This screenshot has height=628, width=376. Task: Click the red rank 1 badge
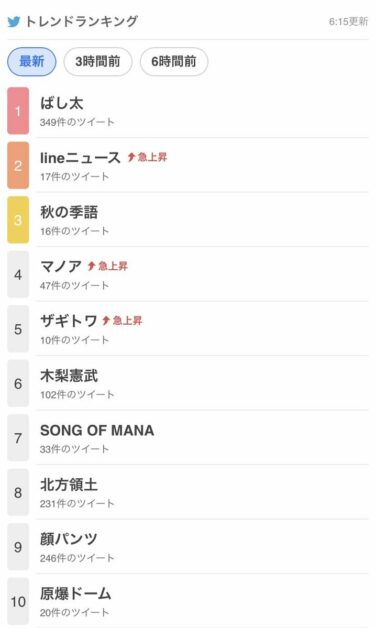tap(18, 111)
